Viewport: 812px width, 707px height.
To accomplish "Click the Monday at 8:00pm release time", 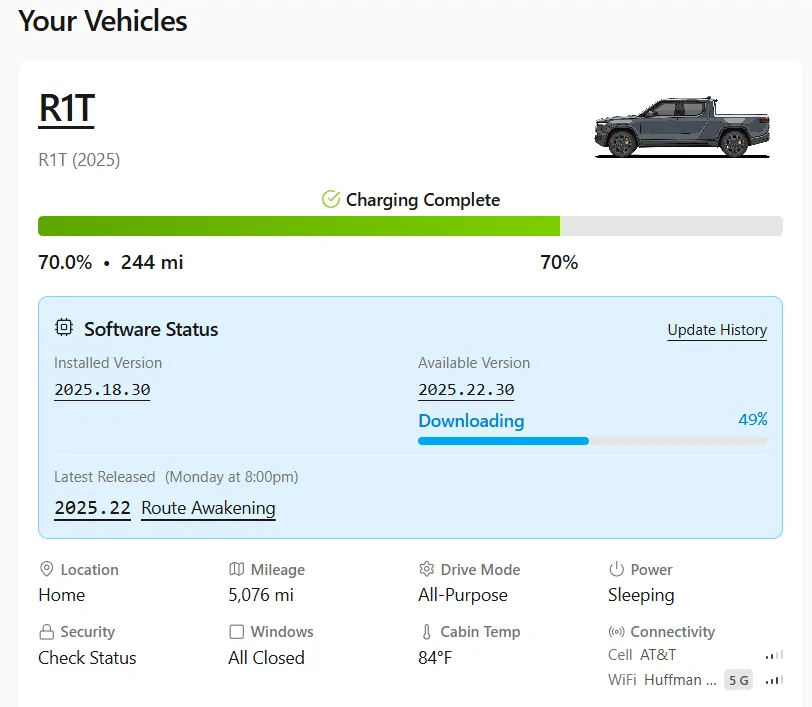I will [x=231, y=477].
